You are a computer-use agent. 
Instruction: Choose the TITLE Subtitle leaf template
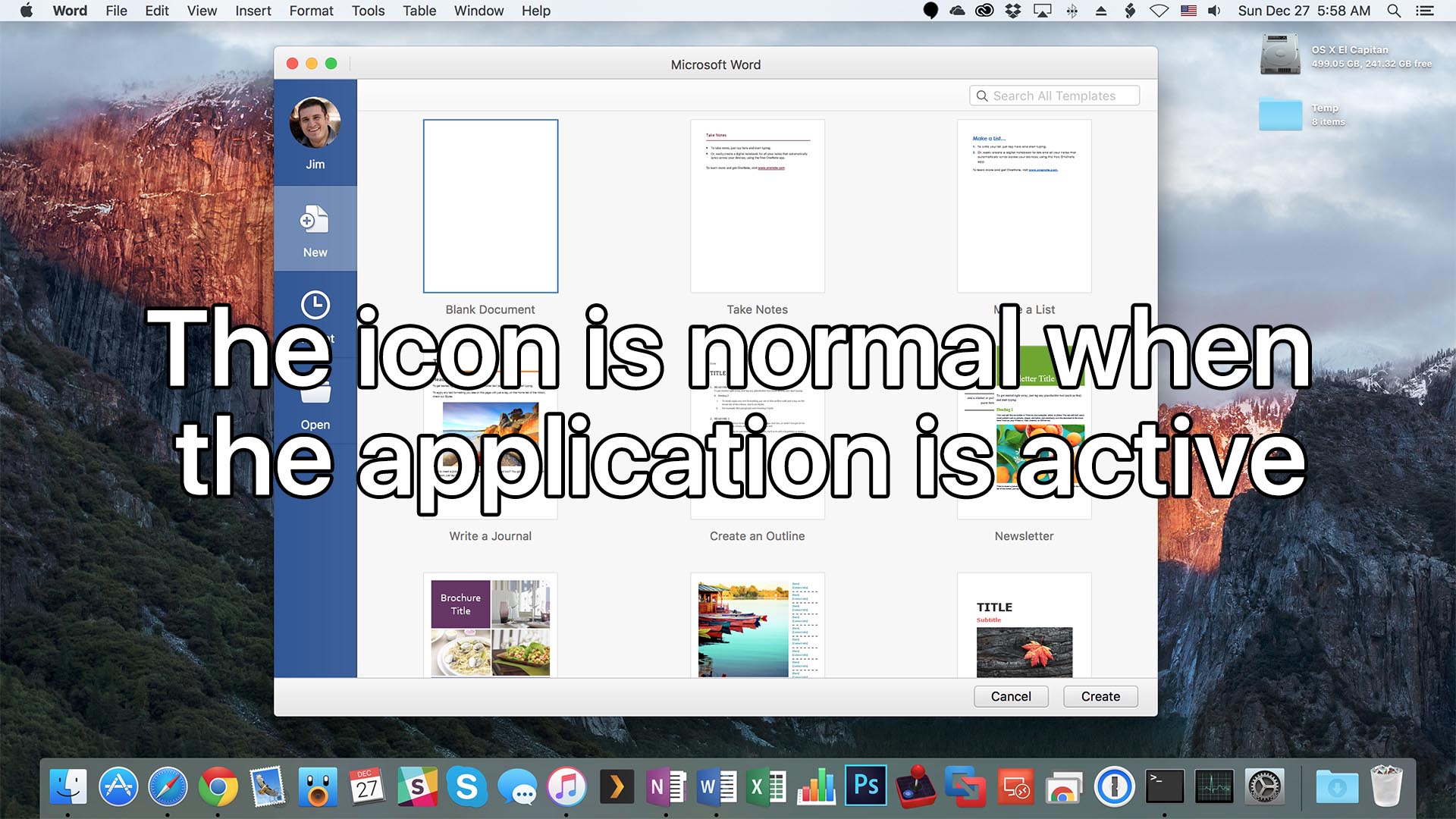(1024, 626)
